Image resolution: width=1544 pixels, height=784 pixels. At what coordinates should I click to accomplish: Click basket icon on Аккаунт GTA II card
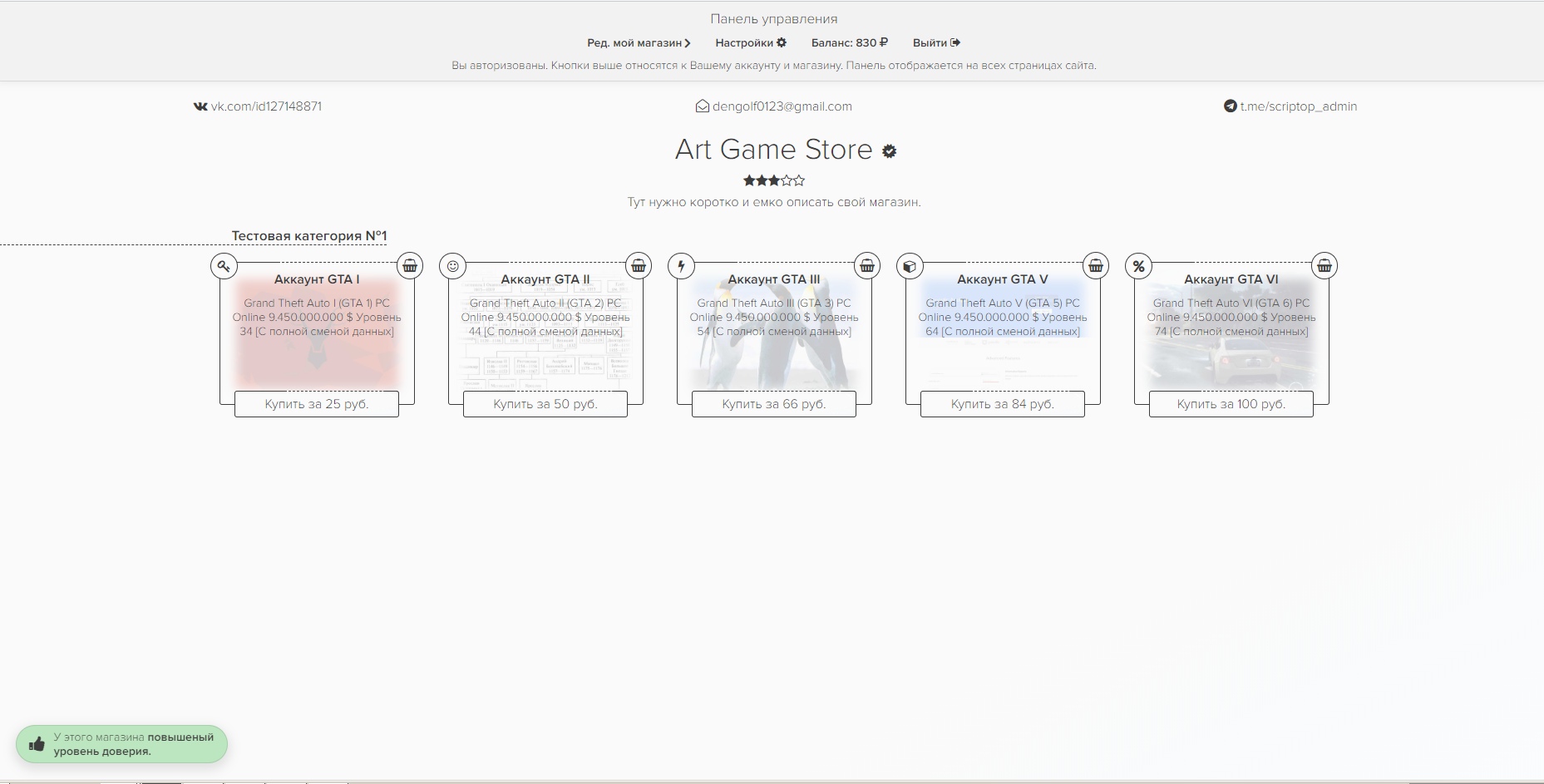[x=639, y=266]
